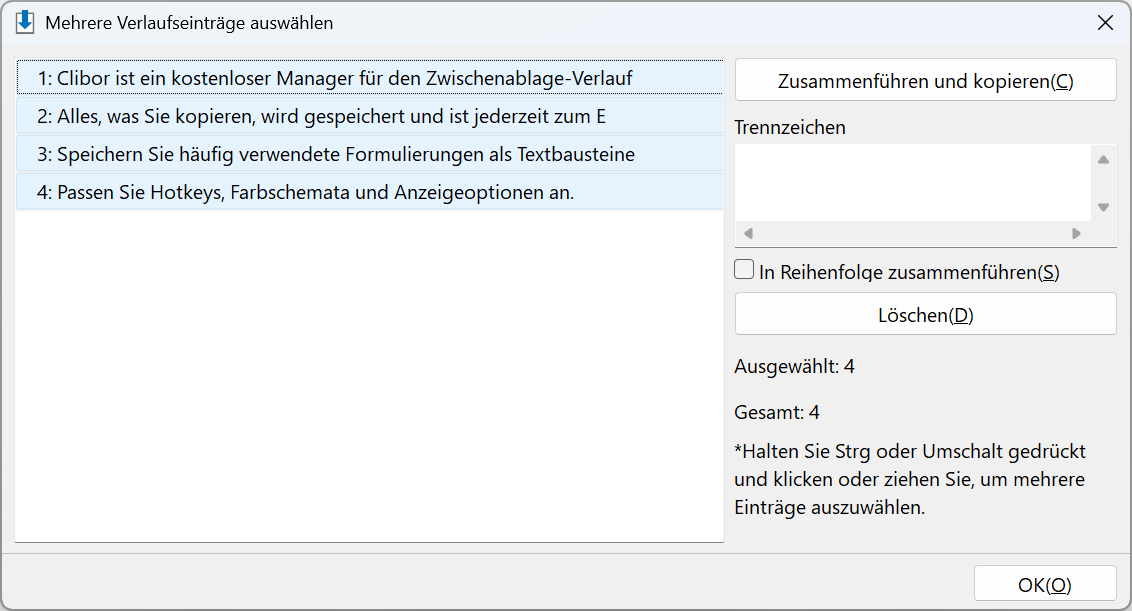1132x611 pixels.
Task: Select entry 4: Passen Sie Hotkeys, Farbschemata
Action: pyautogui.click(x=370, y=193)
